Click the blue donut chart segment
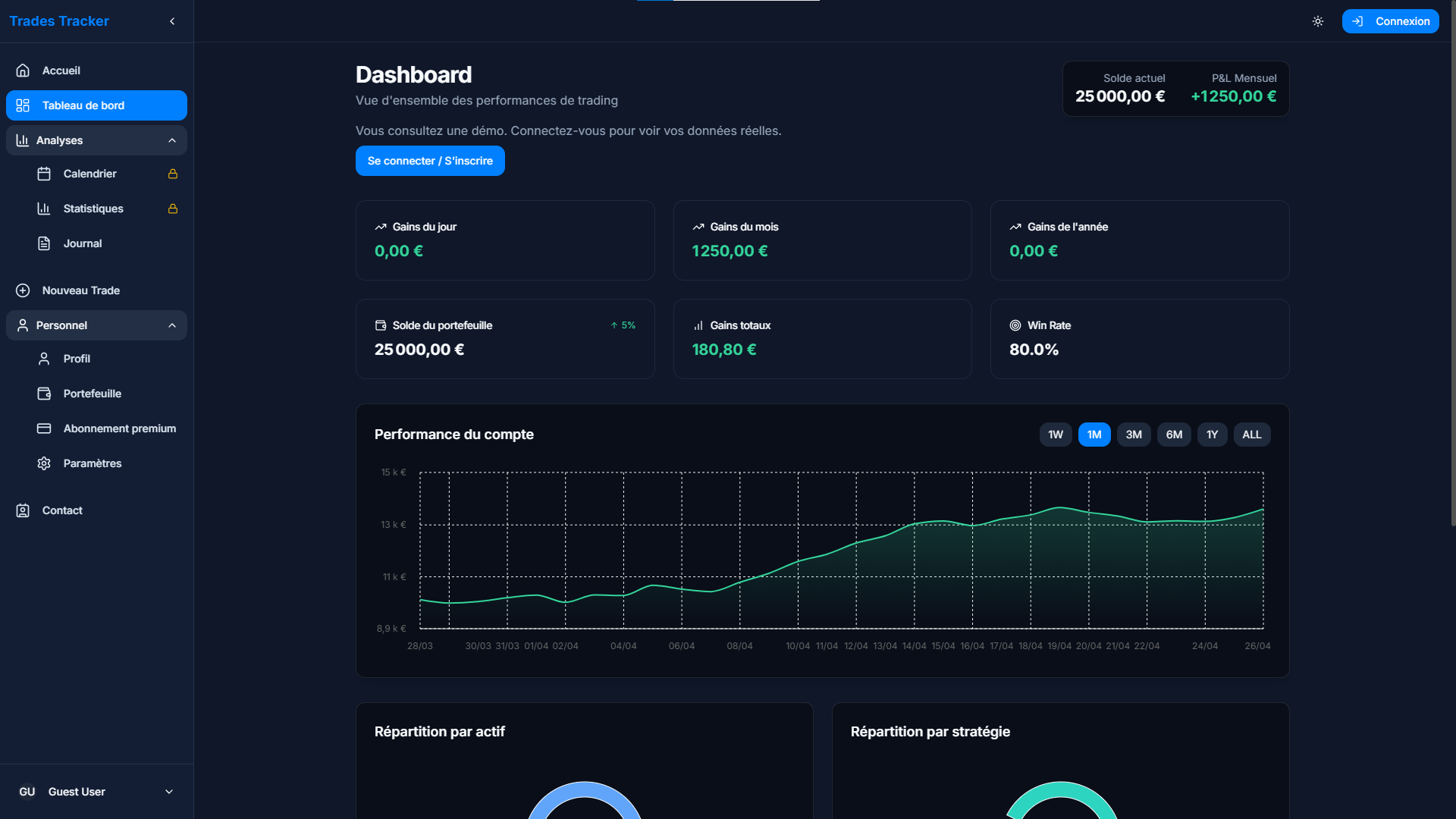 coord(585,790)
